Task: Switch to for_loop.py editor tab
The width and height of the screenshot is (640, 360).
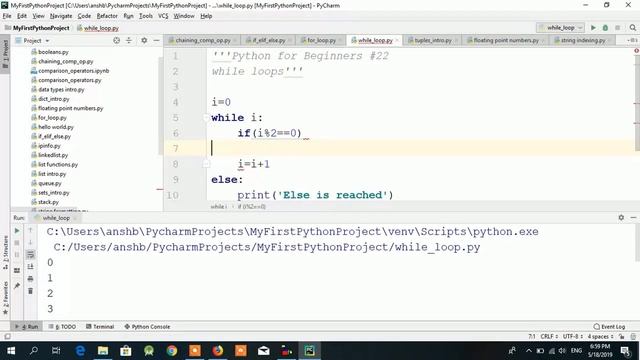Action: [321, 40]
